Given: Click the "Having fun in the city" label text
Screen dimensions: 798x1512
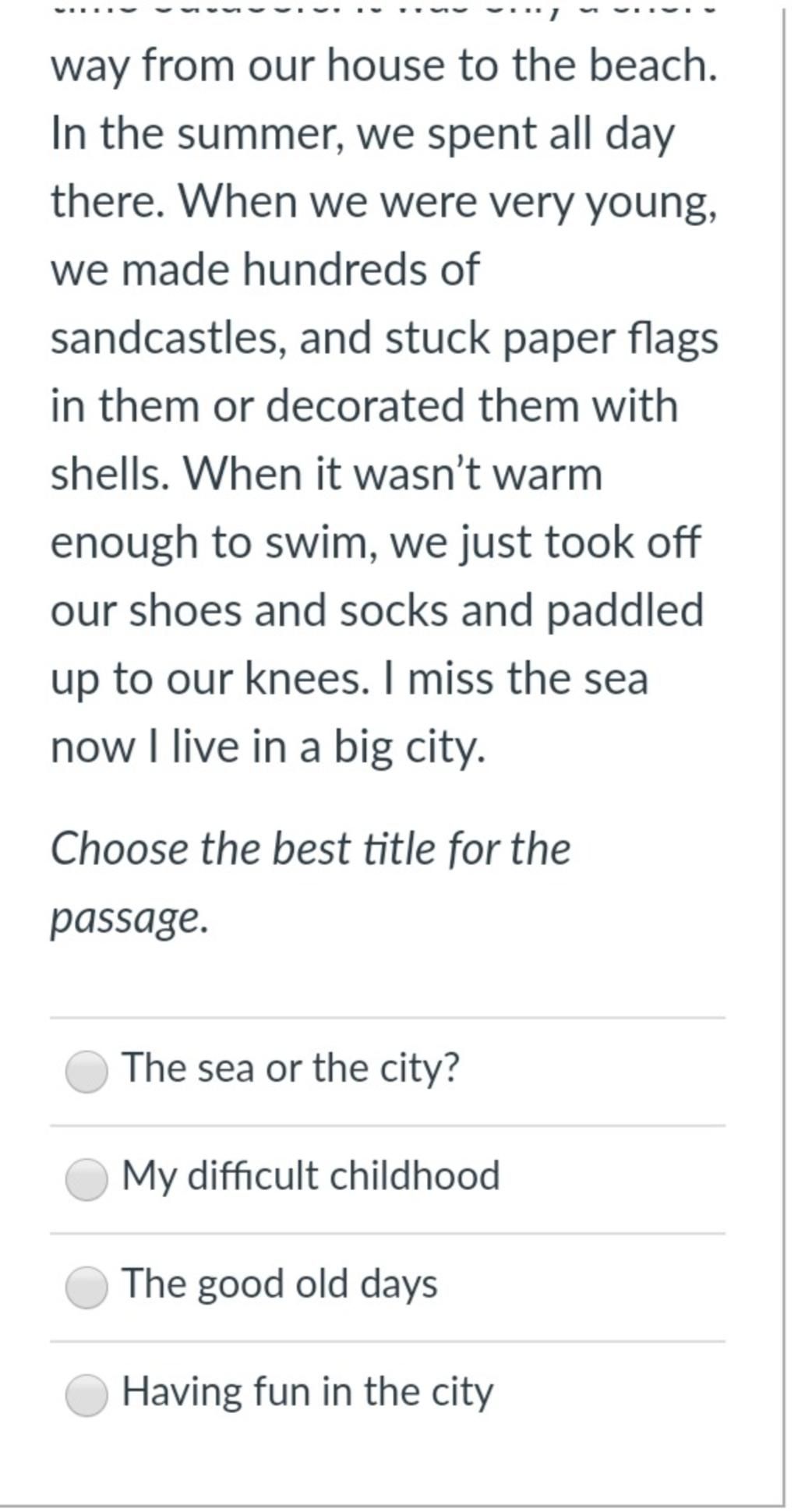Looking at the screenshot, I should (309, 1393).
